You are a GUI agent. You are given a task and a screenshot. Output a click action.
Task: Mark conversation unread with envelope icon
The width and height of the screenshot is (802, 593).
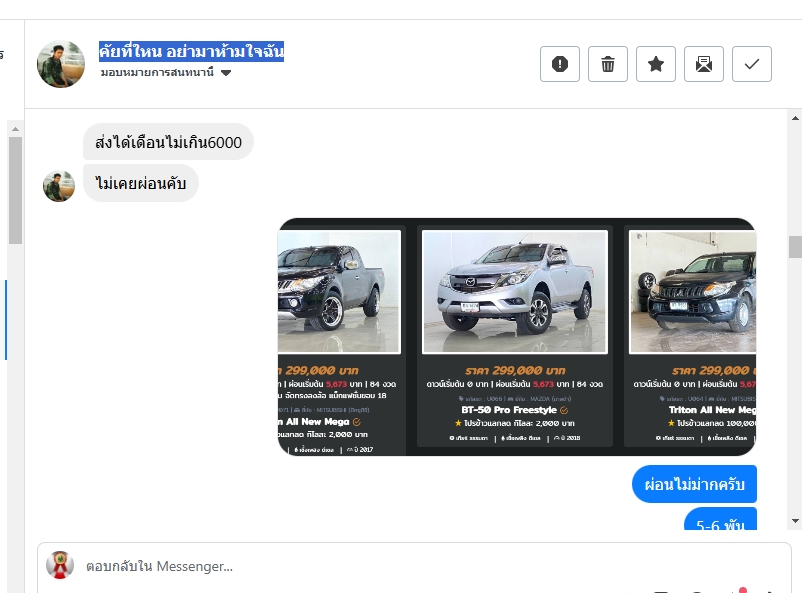pyautogui.click(x=704, y=64)
